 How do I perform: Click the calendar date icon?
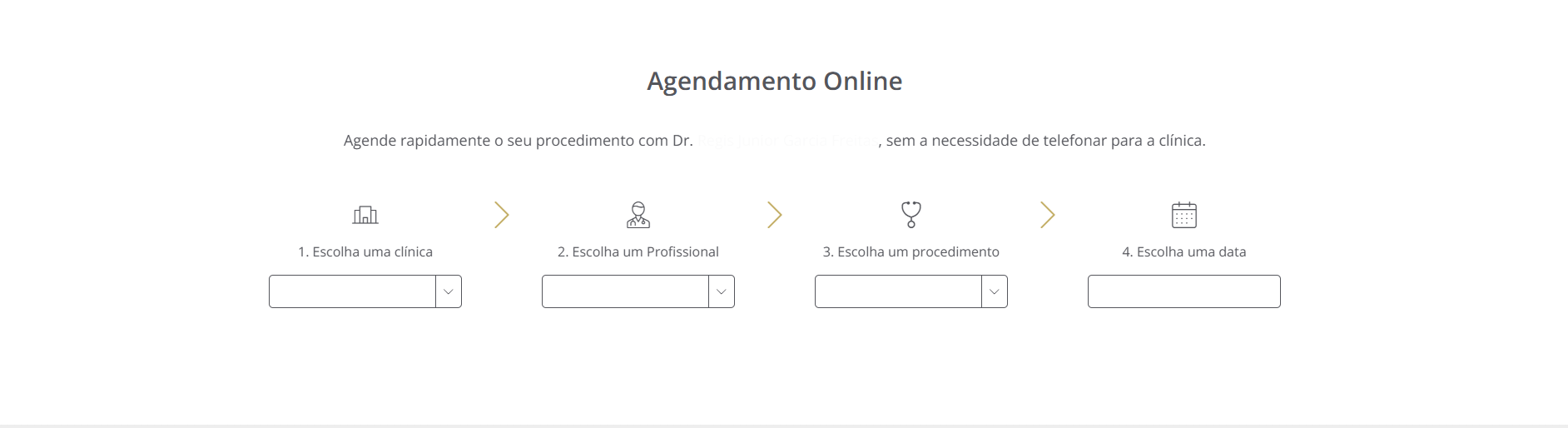[1184, 215]
